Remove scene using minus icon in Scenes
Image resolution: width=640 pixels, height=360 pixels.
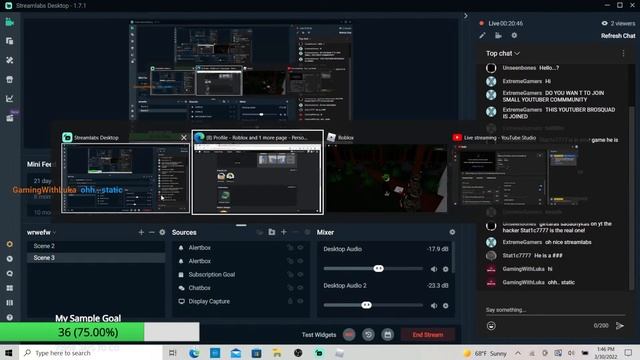(151, 232)
